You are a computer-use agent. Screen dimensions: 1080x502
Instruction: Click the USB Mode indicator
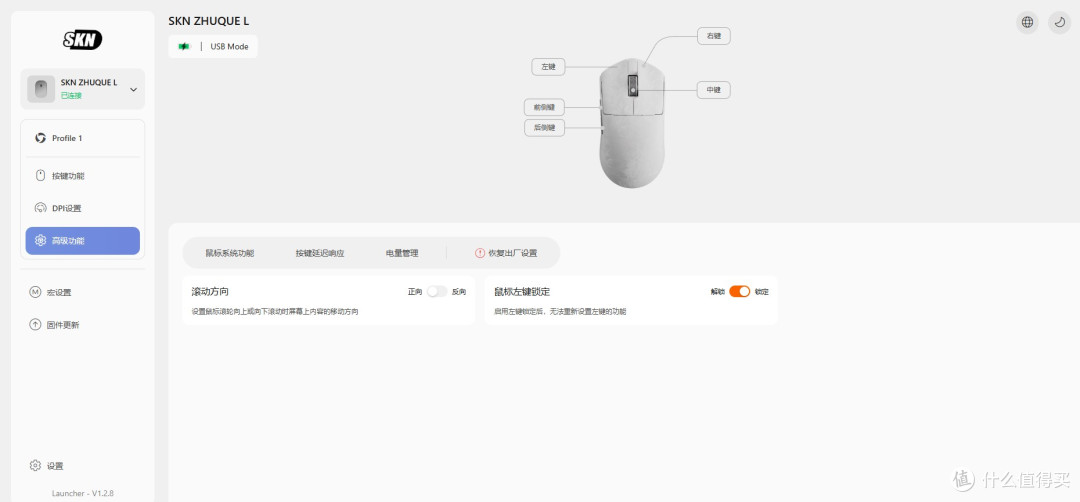213,47
